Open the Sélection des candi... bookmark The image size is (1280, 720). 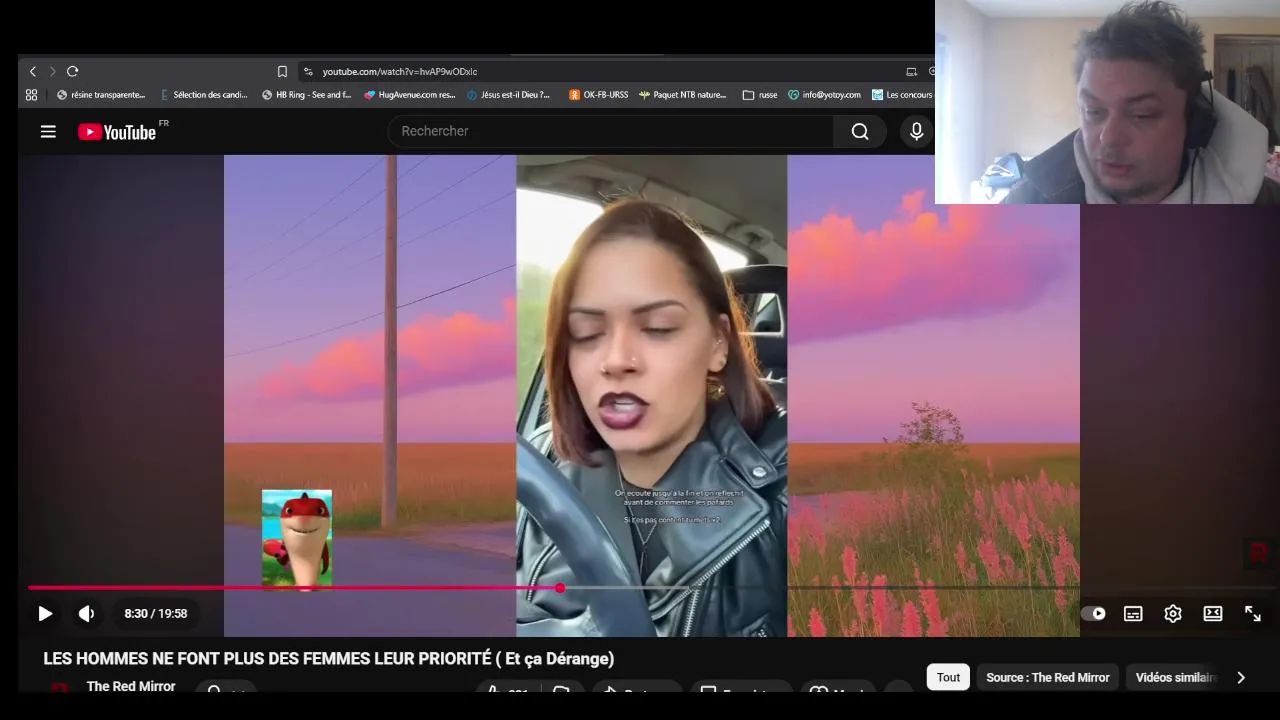[203, 95]
